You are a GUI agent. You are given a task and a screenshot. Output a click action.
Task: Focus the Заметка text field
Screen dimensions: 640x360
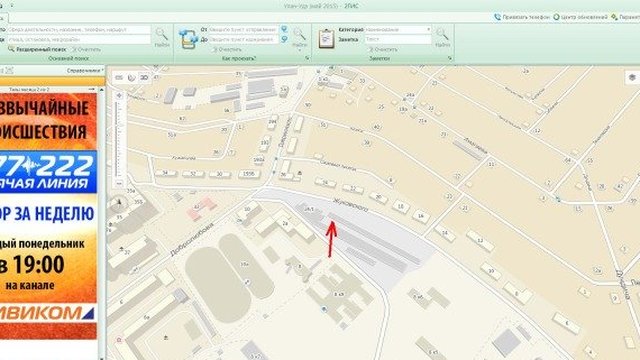(397, 39)
